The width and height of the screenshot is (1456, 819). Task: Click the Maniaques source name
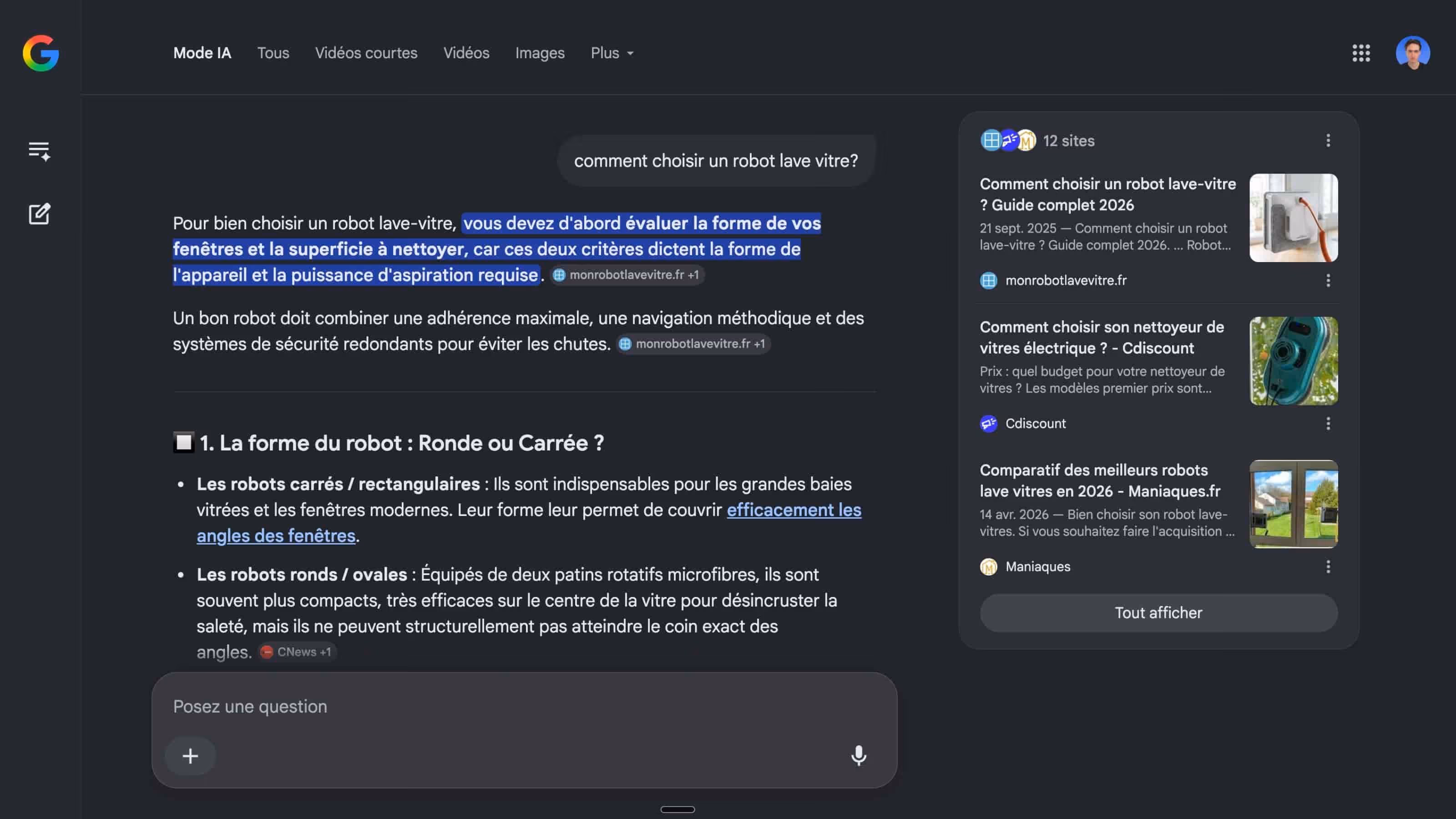click(x=1038, y=566)
